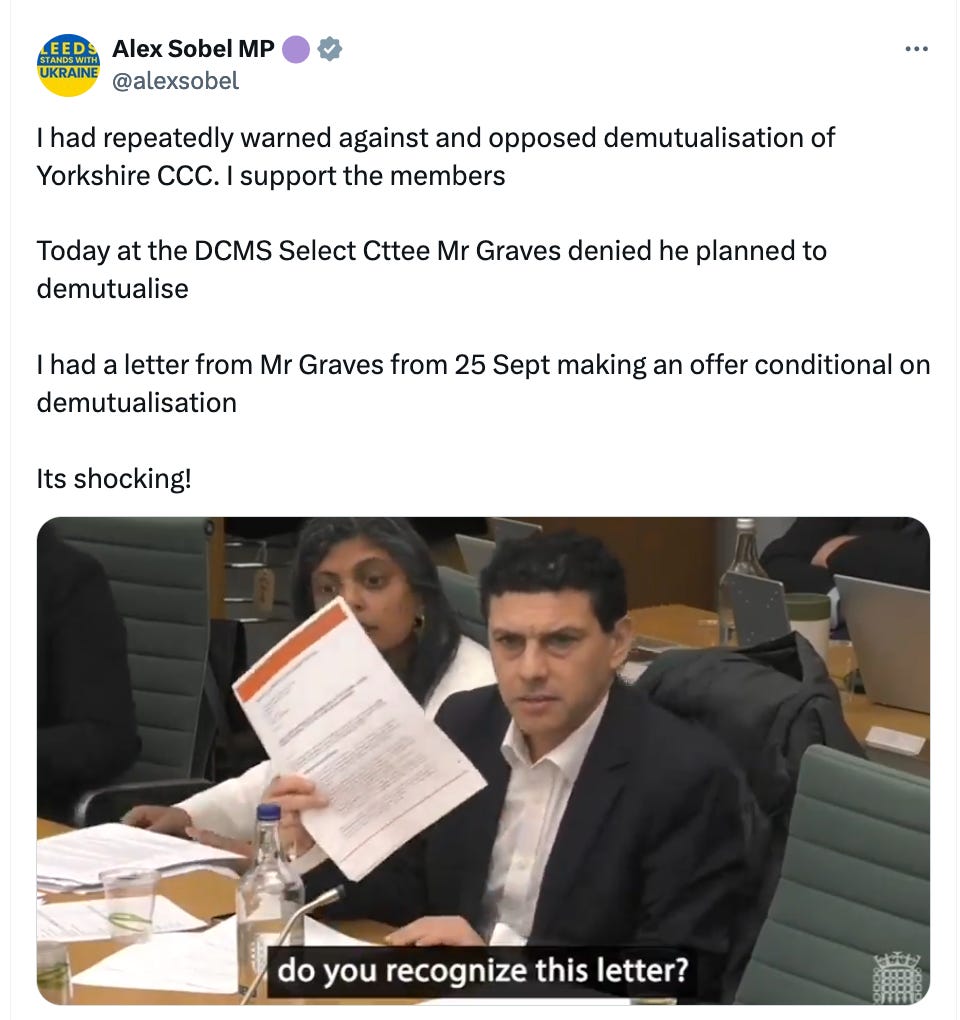
Task: Open the Leeds Stands with Ukraine profile avatar
Action: (68, 65)
